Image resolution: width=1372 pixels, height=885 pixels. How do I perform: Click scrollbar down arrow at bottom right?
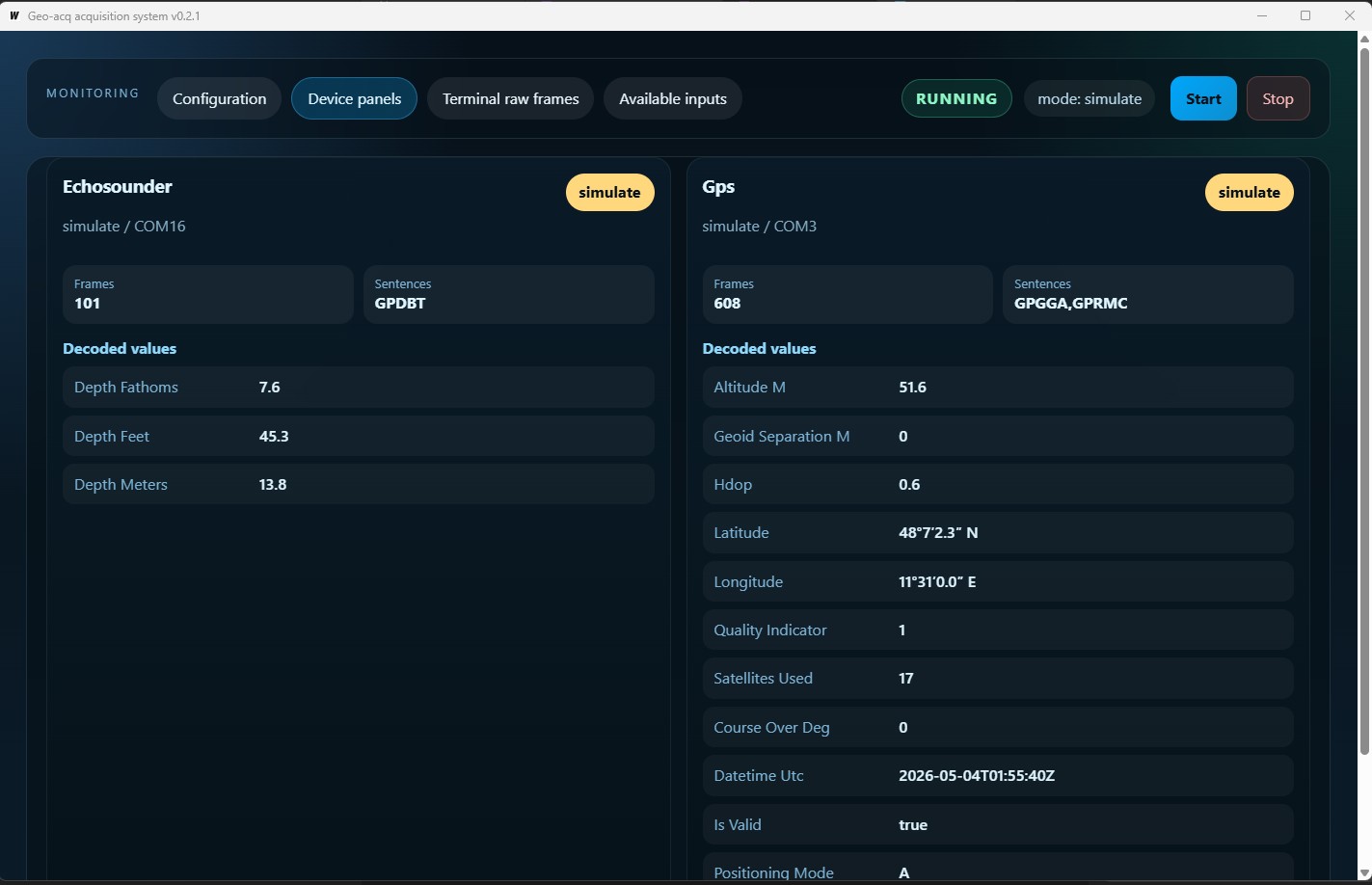click(x=1364, y=873)
